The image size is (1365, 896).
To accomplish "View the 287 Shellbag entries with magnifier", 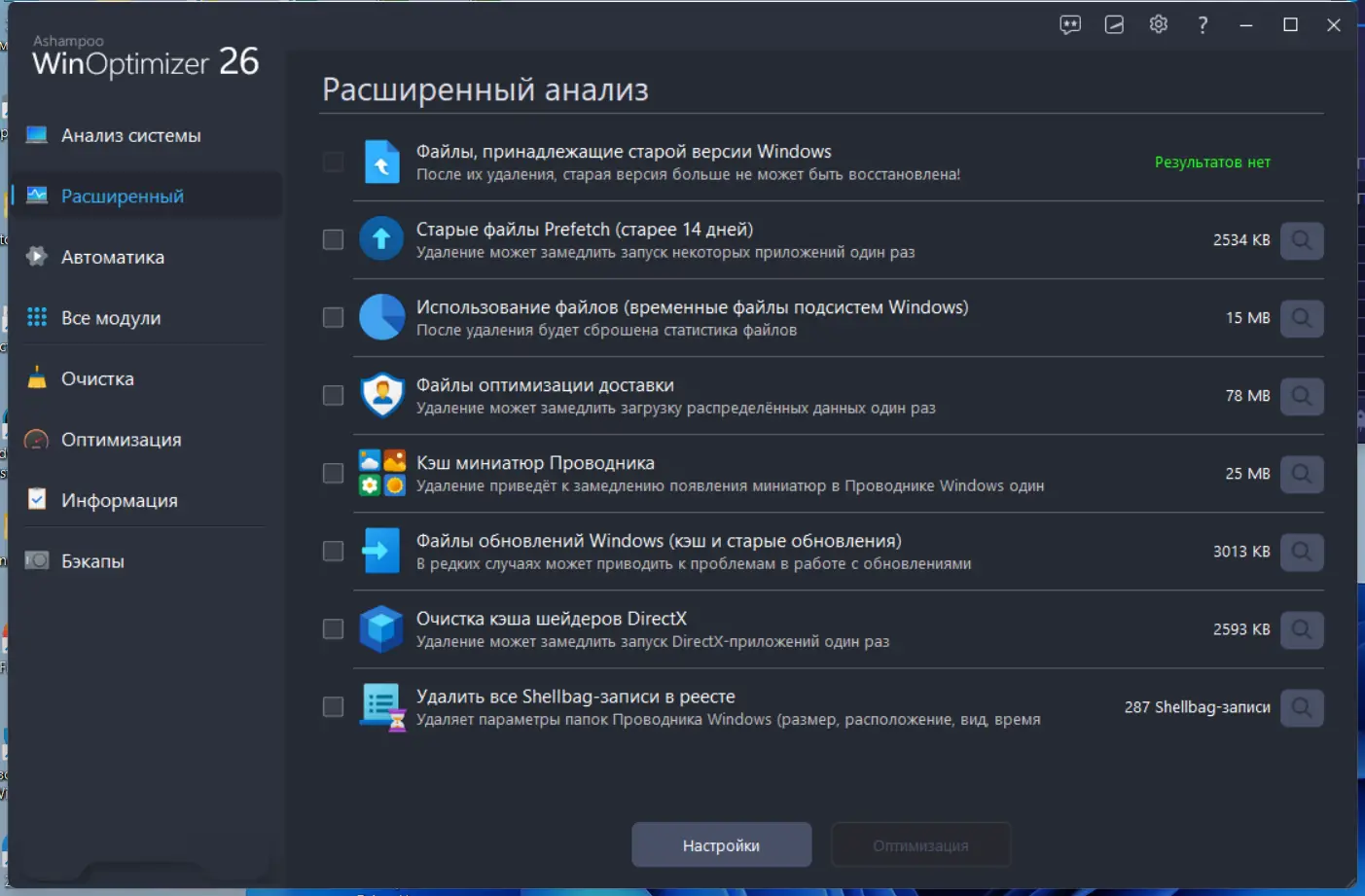I will coord(1302,707).
